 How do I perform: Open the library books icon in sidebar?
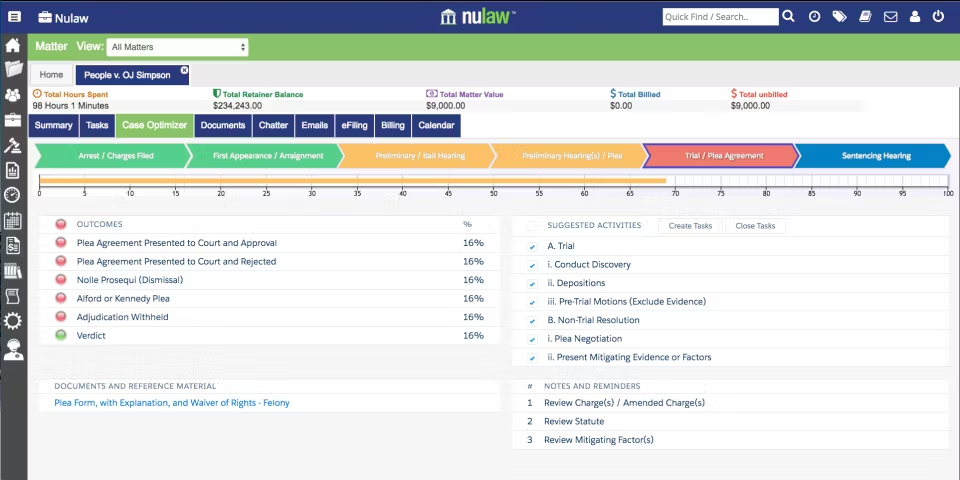click(13, 271)
